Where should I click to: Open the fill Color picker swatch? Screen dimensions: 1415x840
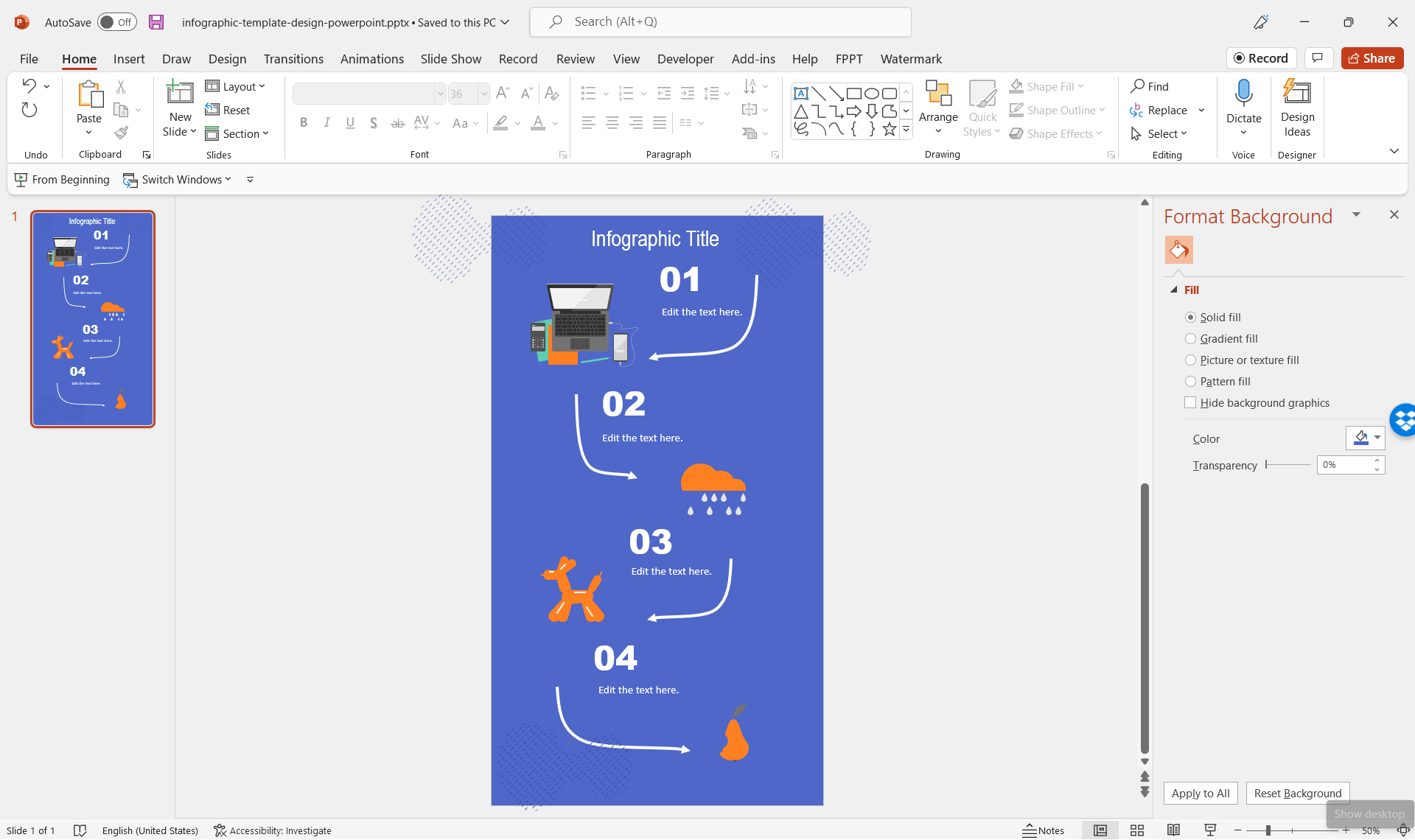[1365, 438]
